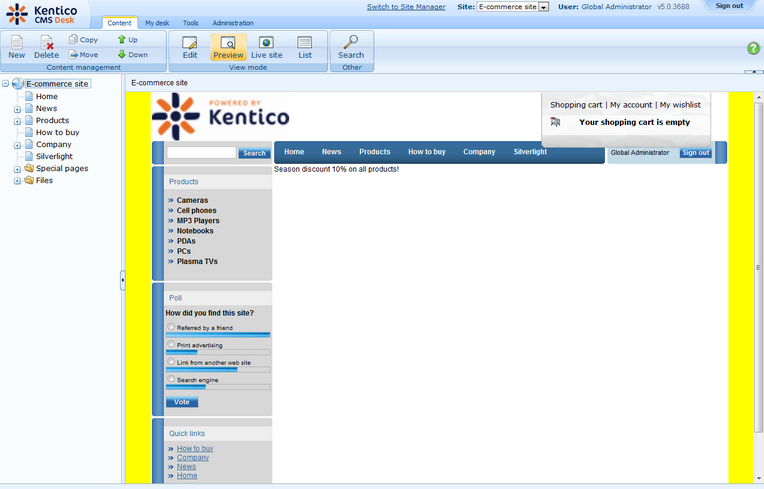This screenshot has height=489, width=764.
Task: Open the Notebooks product category
Action: (195, 231)
